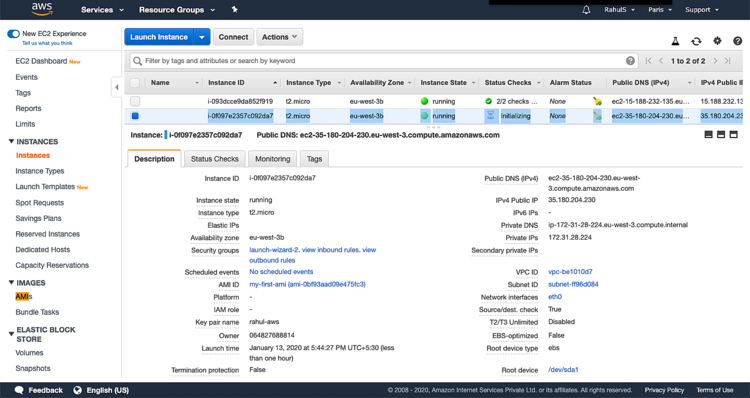Select the Description tab
The height and width of the screenshot is (398, 750).
click(x=154, y=159)
